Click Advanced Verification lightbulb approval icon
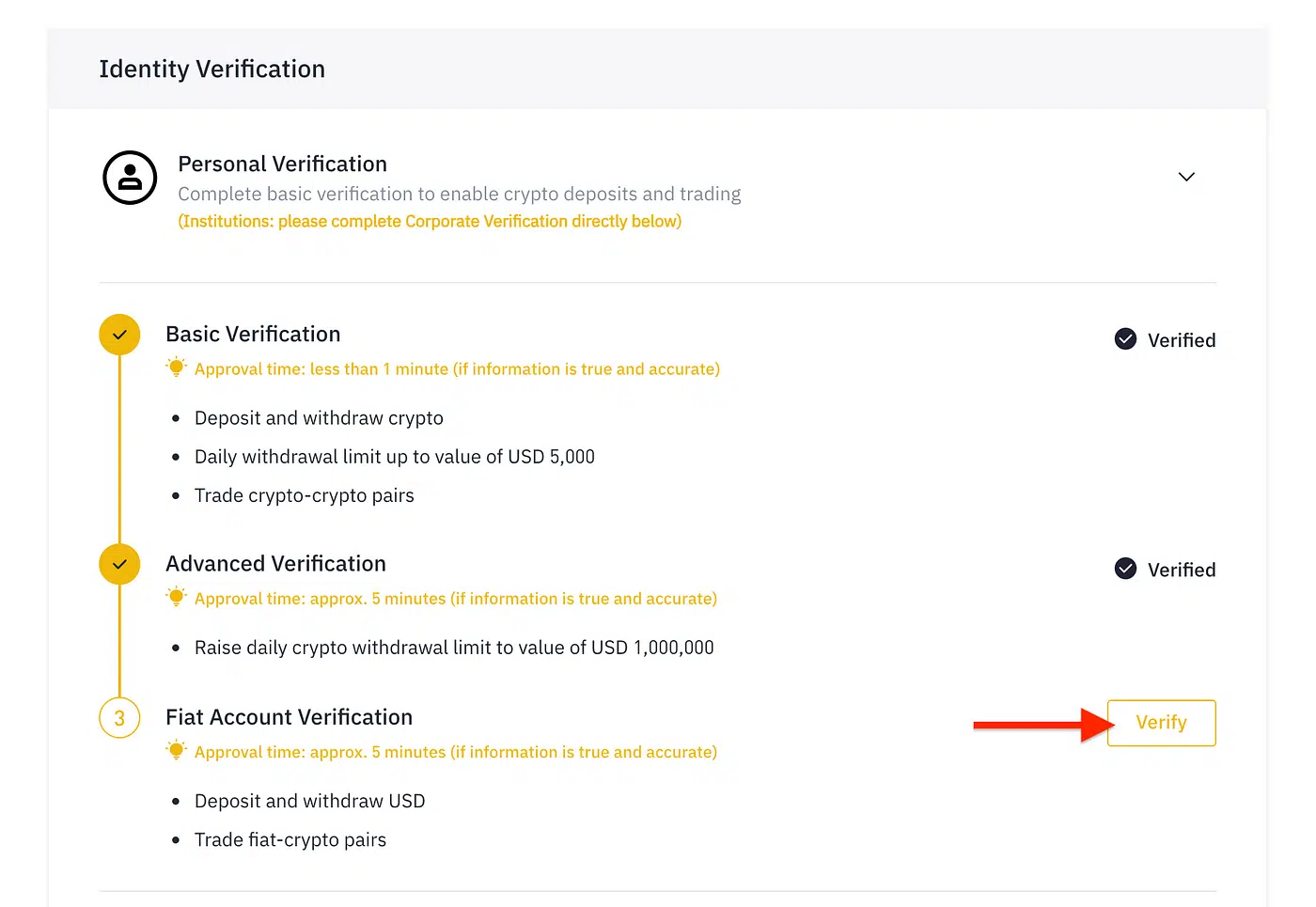Screen dimensions: 1316x907 pos(176,597)
